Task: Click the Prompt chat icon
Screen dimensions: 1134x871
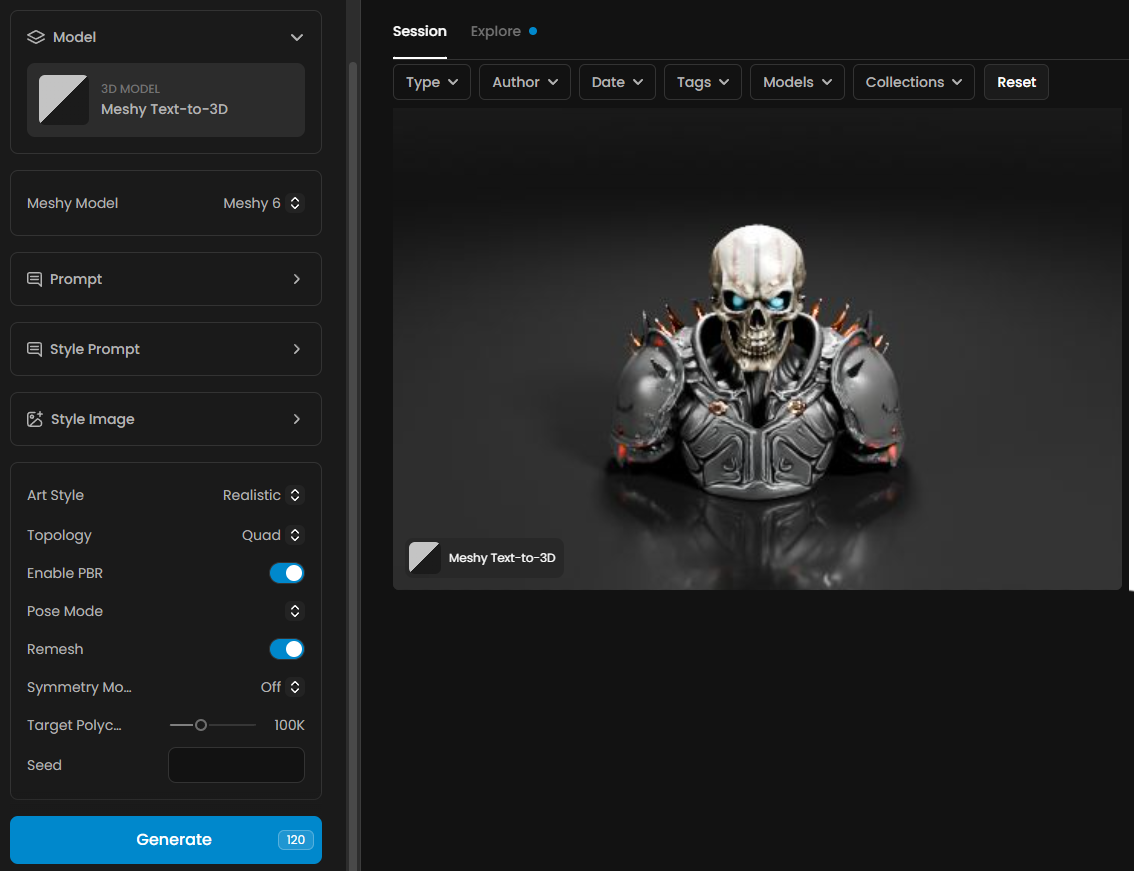Action: coord(35,279)
